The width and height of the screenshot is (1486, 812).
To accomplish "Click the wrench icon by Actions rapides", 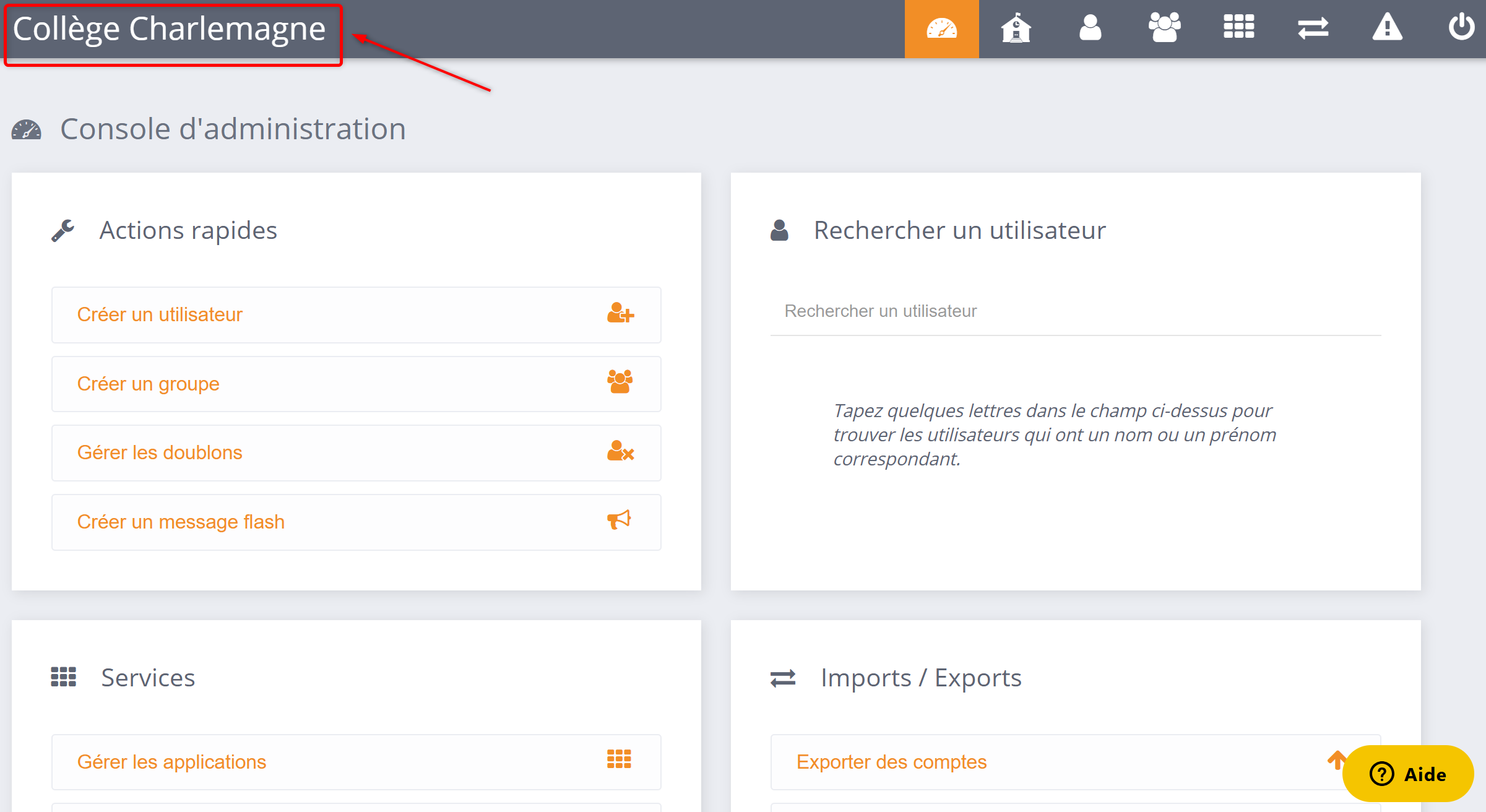I will [63, 230].
